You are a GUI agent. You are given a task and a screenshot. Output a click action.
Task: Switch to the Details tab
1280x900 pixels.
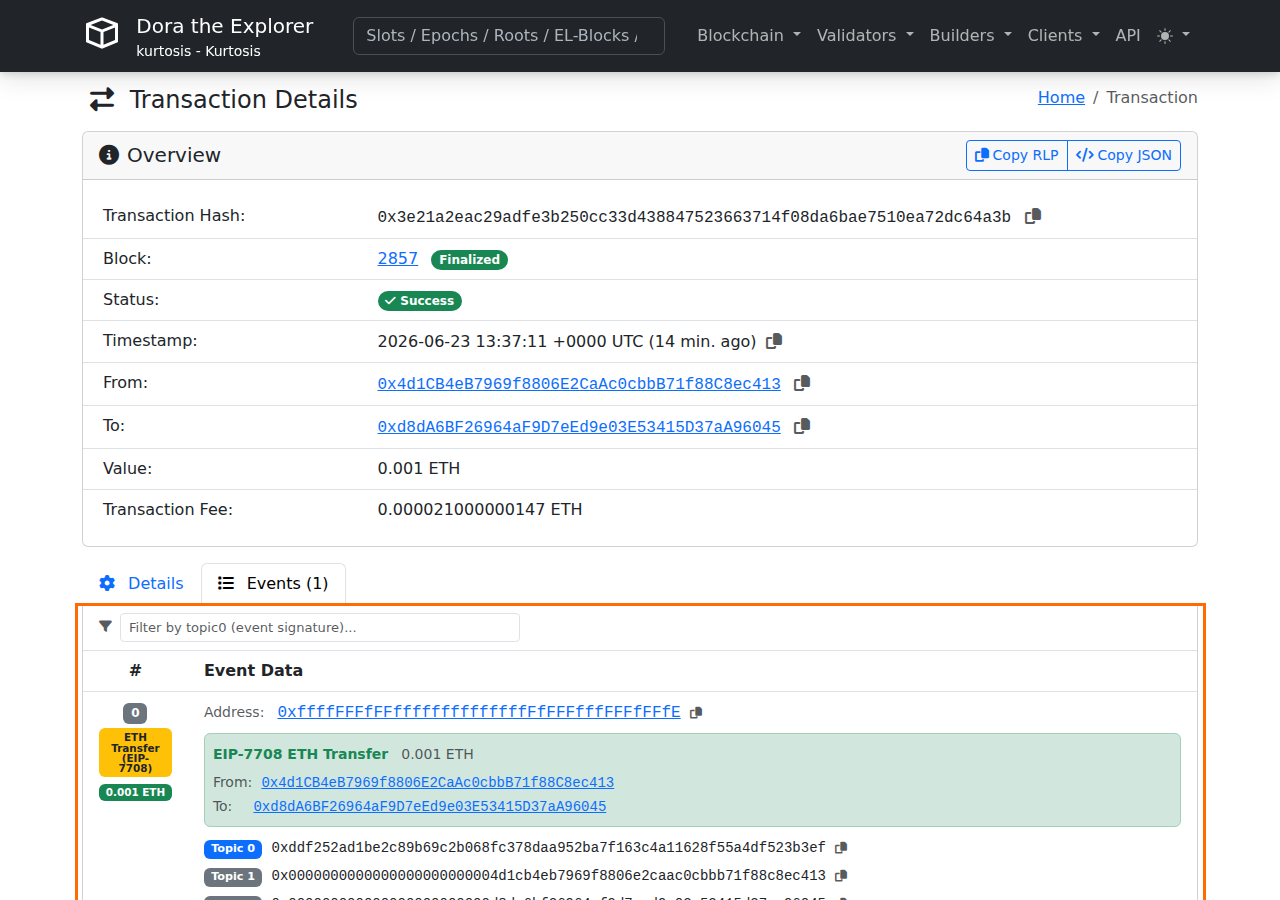(141, 583)
